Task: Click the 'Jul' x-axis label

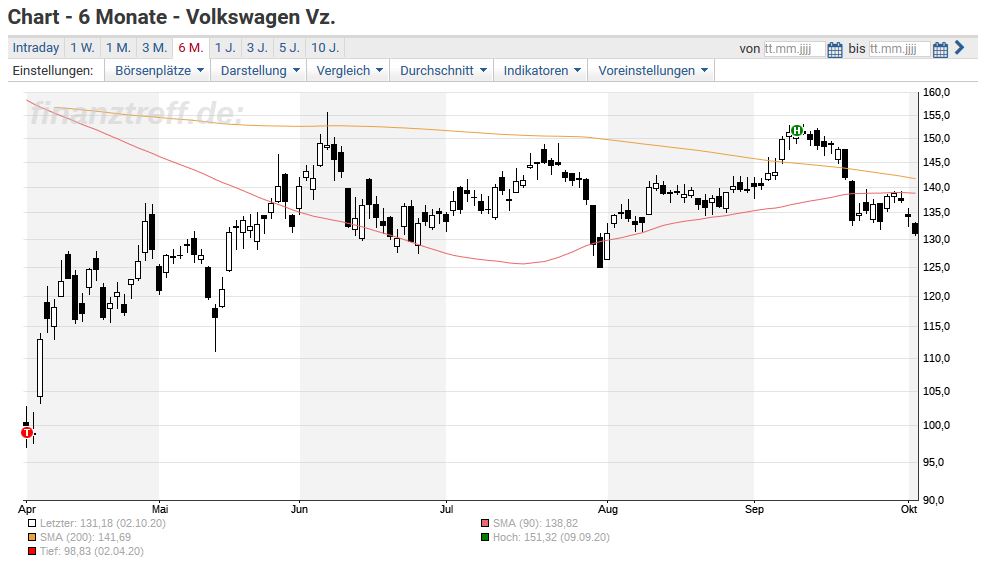Action: (x=446, y=509)
